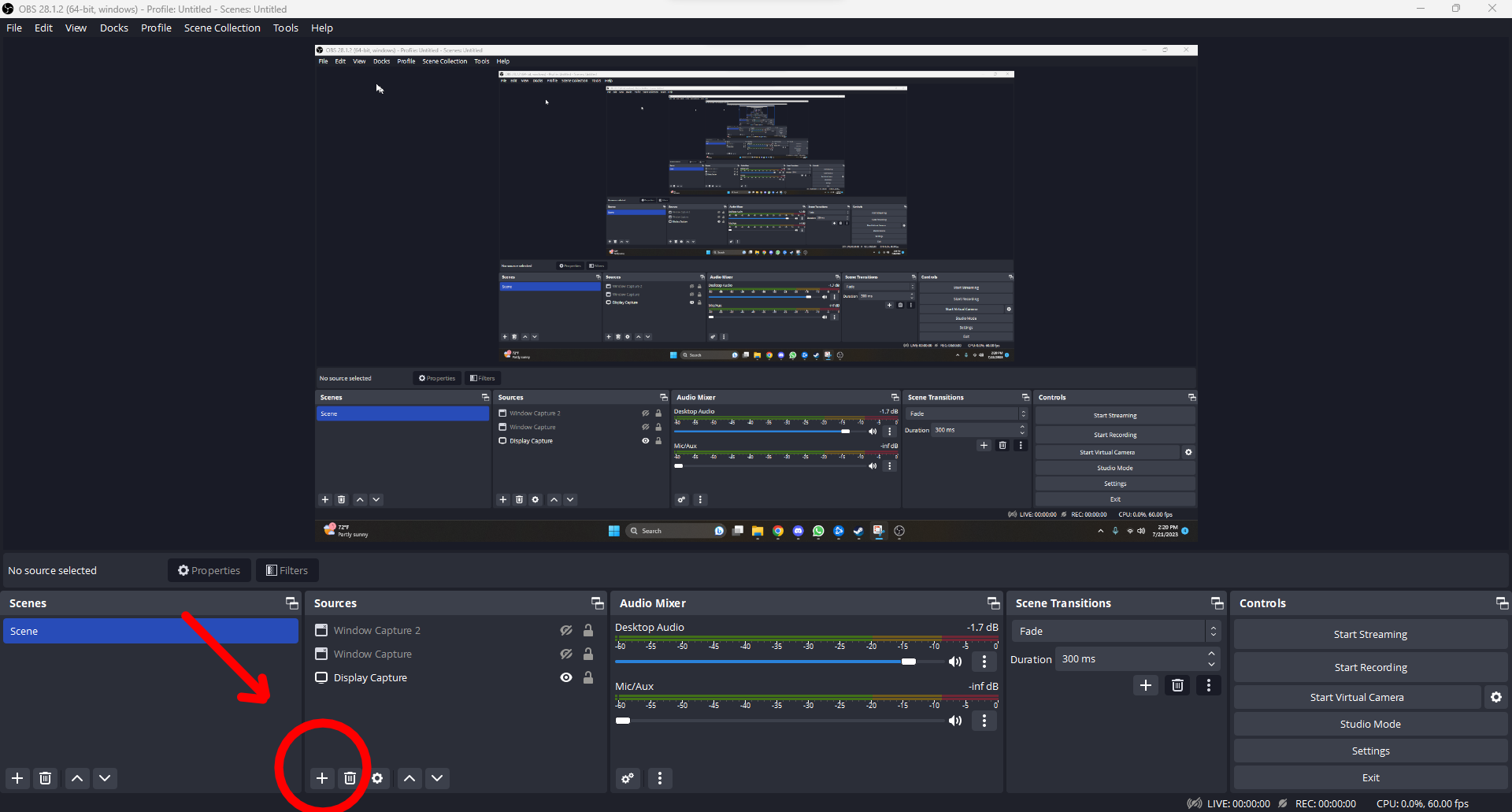1512x812 pixels.
Task: Click the 'CPU: 0.0%, 60.00 fps' status text
Action: coord(1422,803)
